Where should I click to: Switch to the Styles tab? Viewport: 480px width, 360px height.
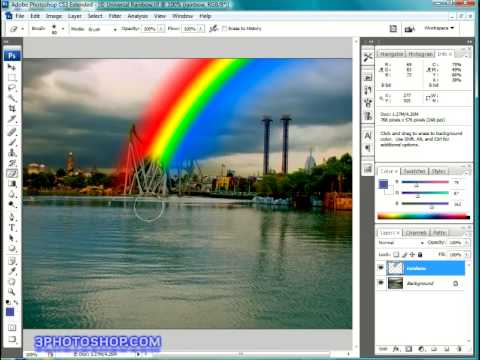click(x=438, y=171)
